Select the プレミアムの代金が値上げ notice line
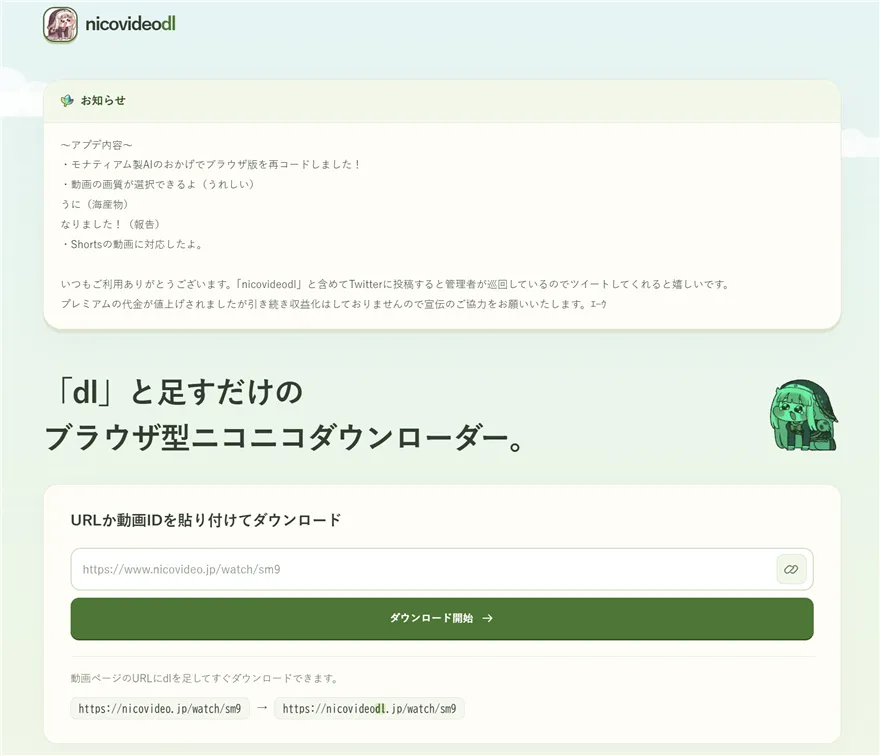Screen dimensions: 880x756 point(333,304)
